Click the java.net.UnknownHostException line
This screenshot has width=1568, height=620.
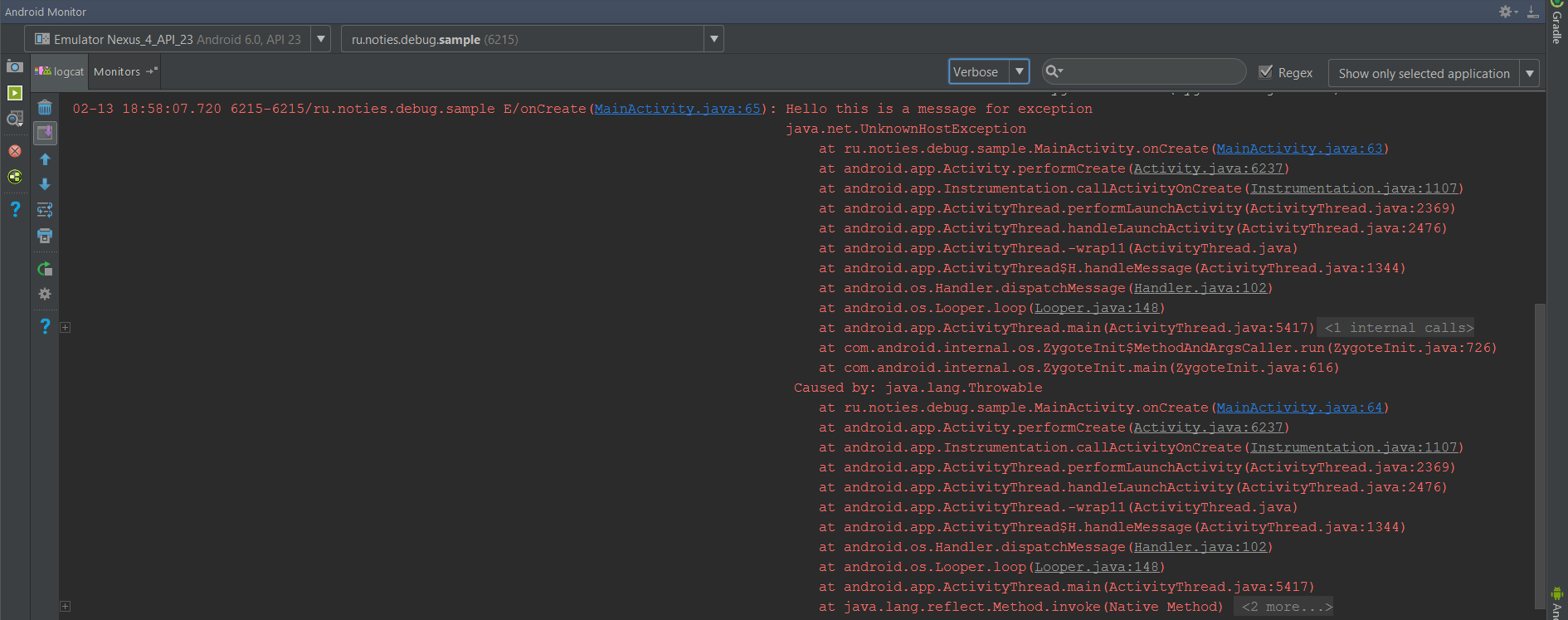[x=906, y=129]
